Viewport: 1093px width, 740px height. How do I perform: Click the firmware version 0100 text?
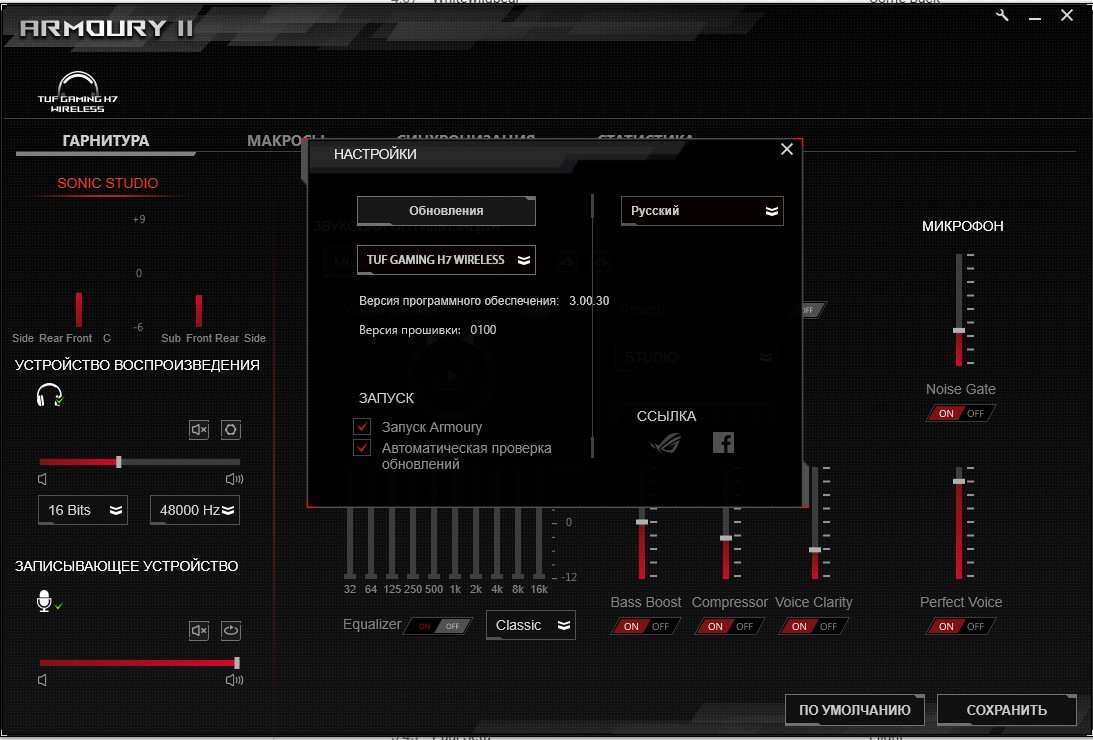[483, 330]
